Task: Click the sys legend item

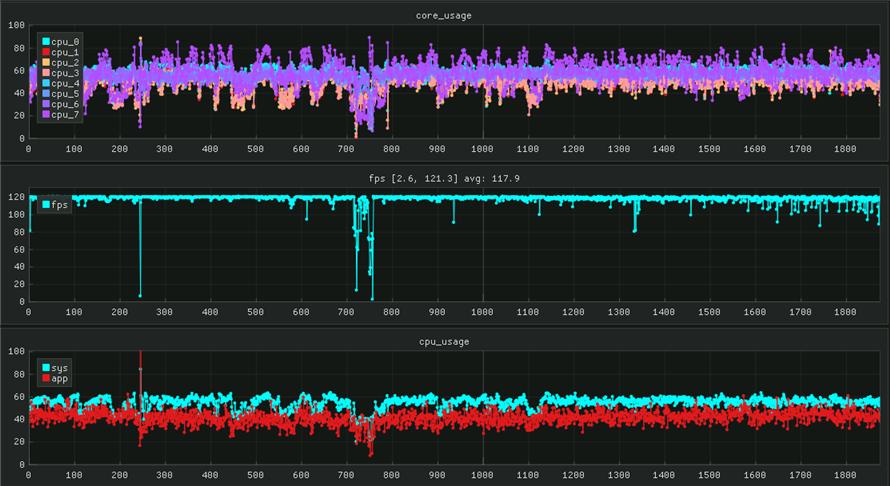Action: [59, 367]
